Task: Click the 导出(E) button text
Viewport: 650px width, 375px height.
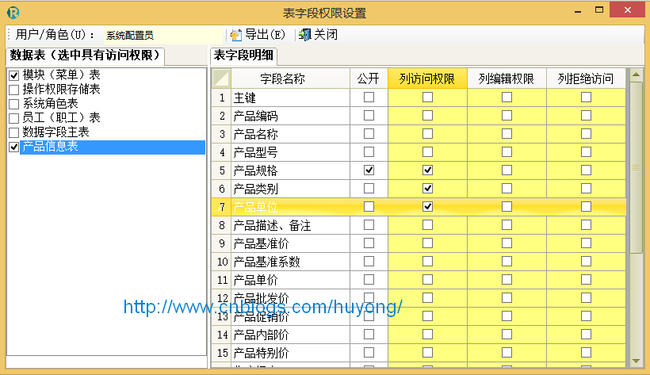Action: pyautogui.click(x=265, y=35)
